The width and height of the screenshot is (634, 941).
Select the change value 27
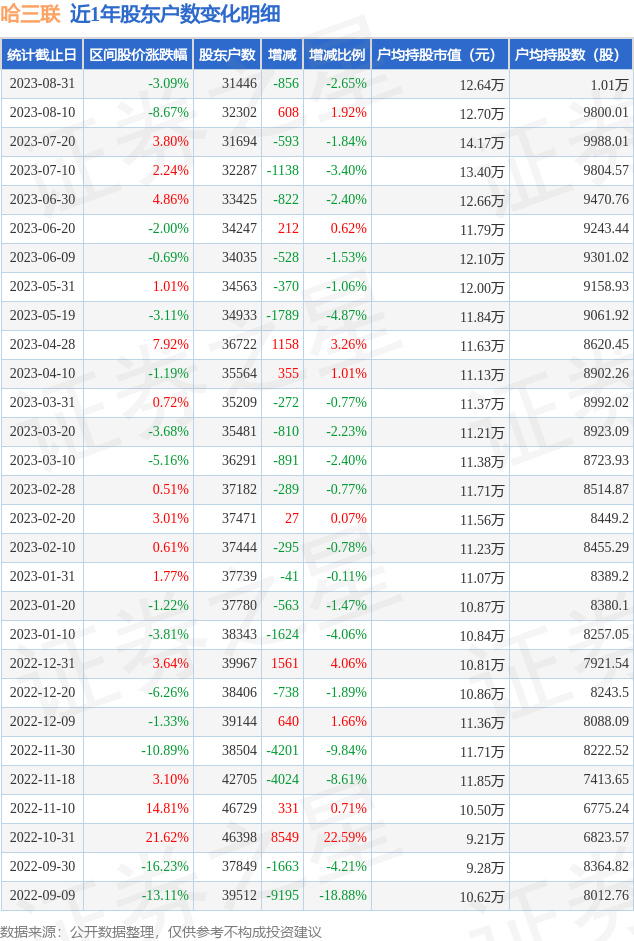(292, 519)
